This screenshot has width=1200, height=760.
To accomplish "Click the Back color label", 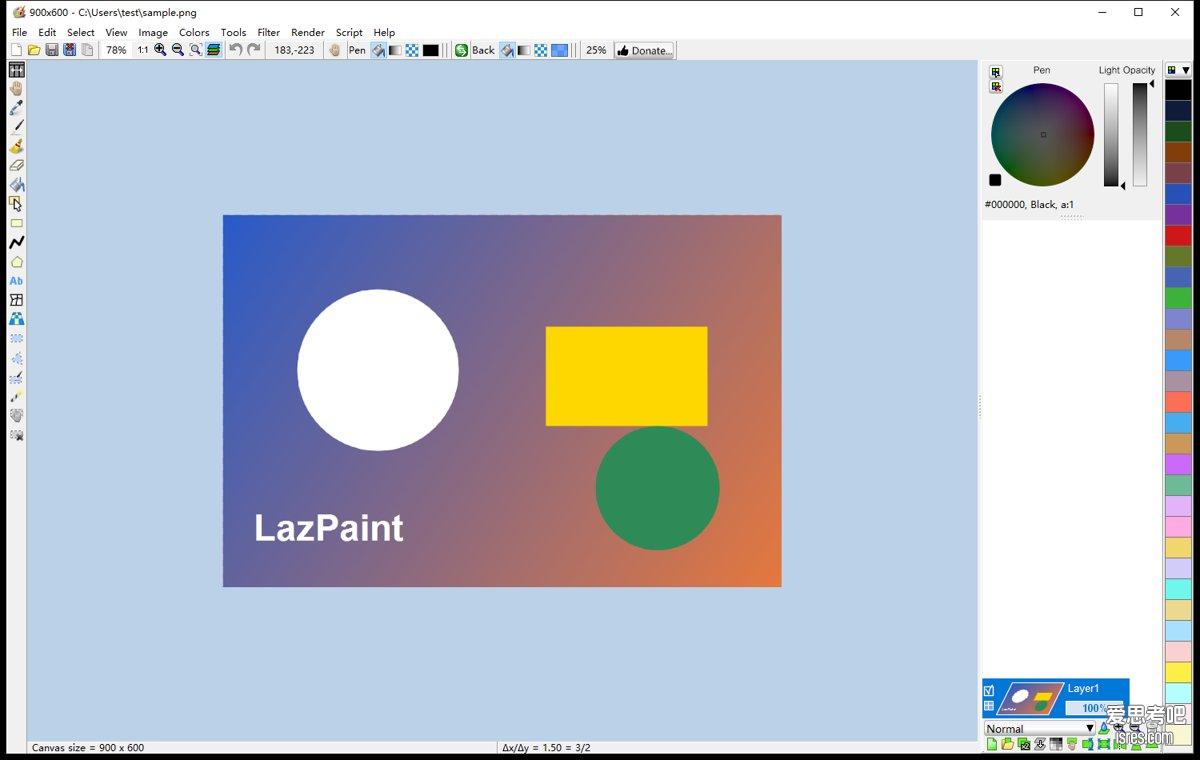I will coord(483,50).
